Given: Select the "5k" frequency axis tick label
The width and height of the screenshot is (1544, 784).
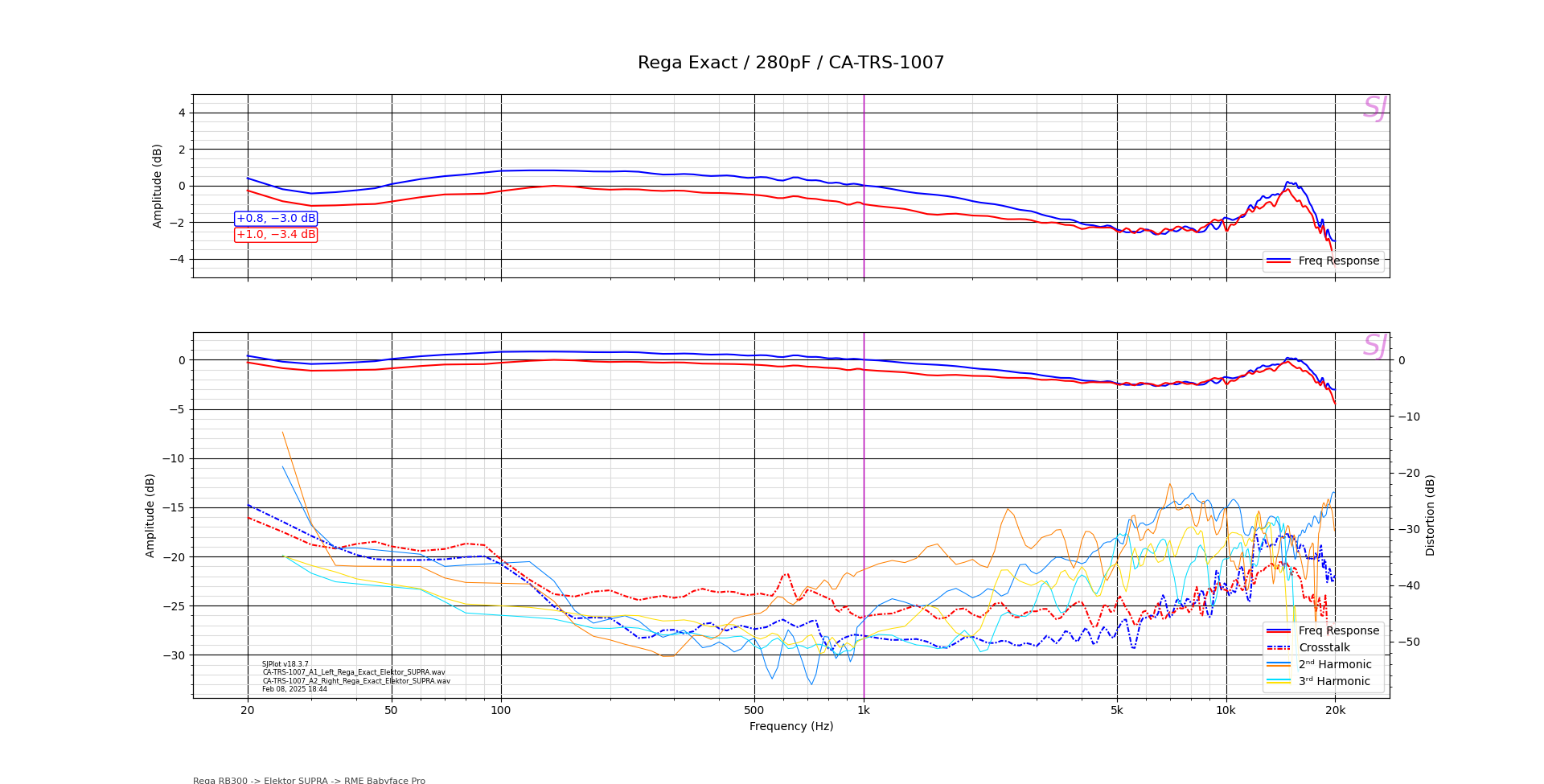Looking at the screenshot, I should [x=1117, y=710].
